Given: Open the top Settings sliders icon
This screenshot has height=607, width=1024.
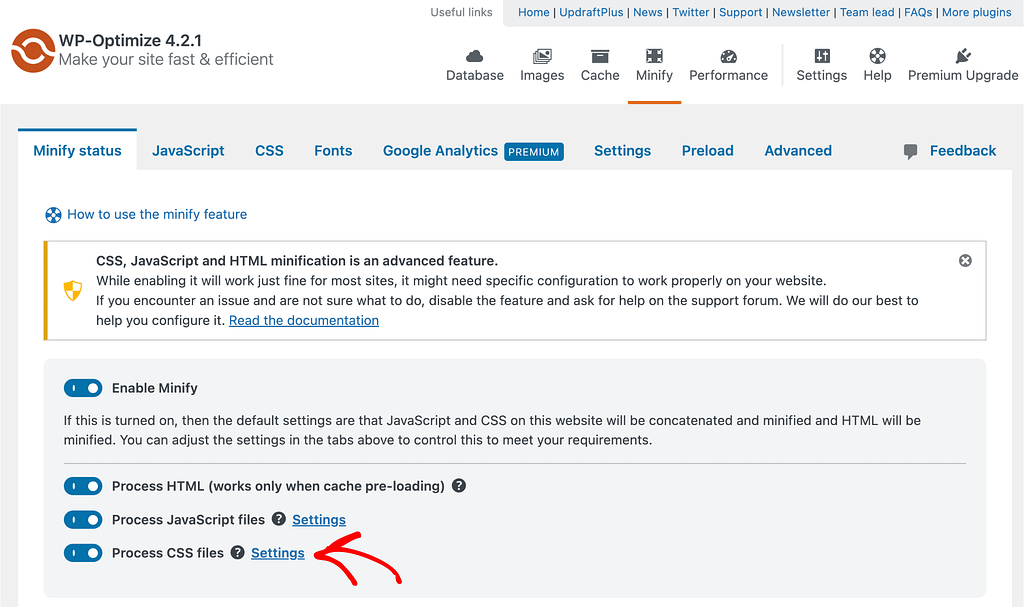Looking at the screenshot, I should click(x=822, y=56).
